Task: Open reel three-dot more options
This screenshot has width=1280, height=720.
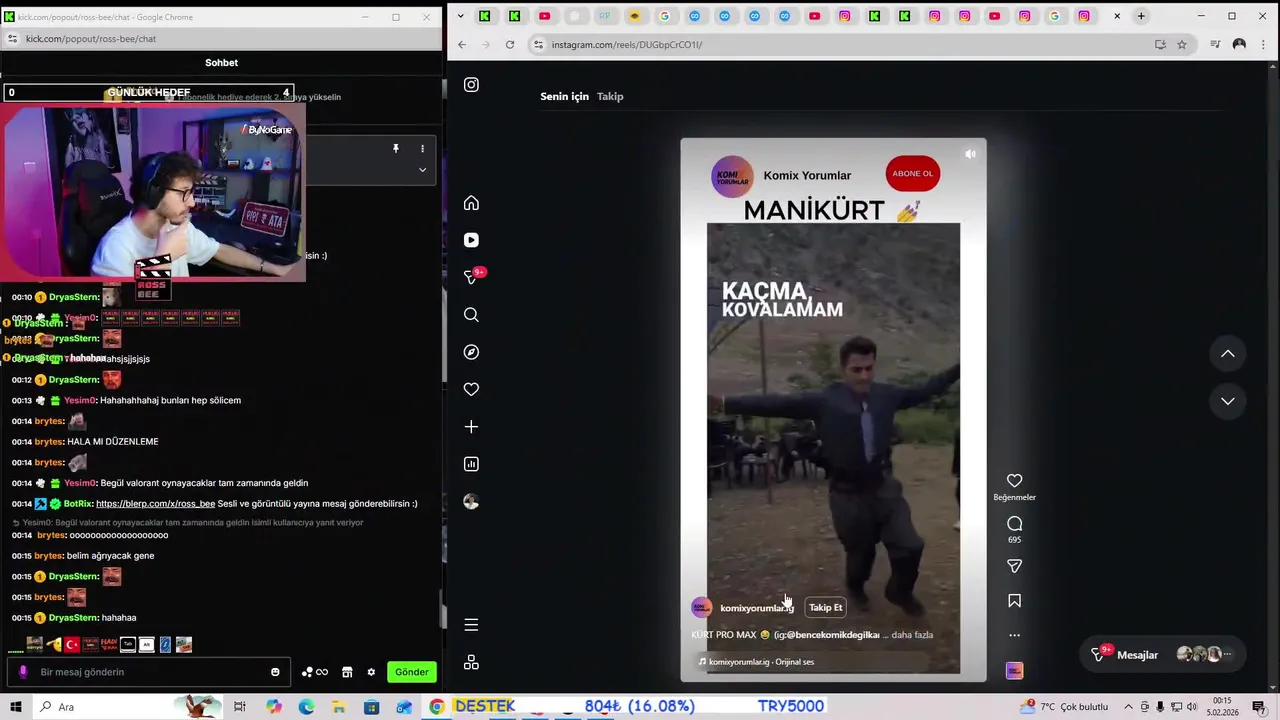Action: (1014, 635)
